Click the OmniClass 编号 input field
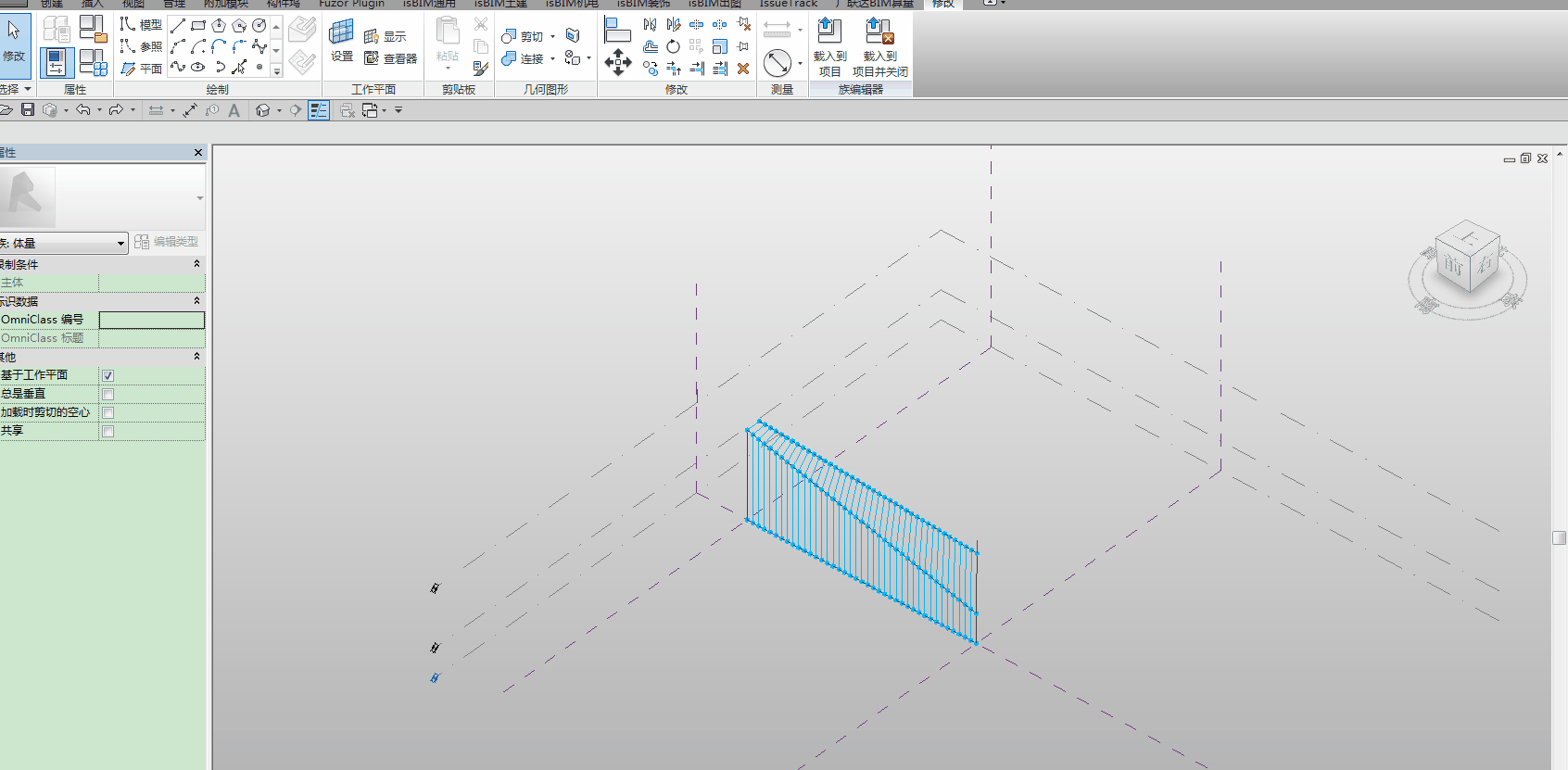This screenshot has width=1568, height=770. pos(152,320)
